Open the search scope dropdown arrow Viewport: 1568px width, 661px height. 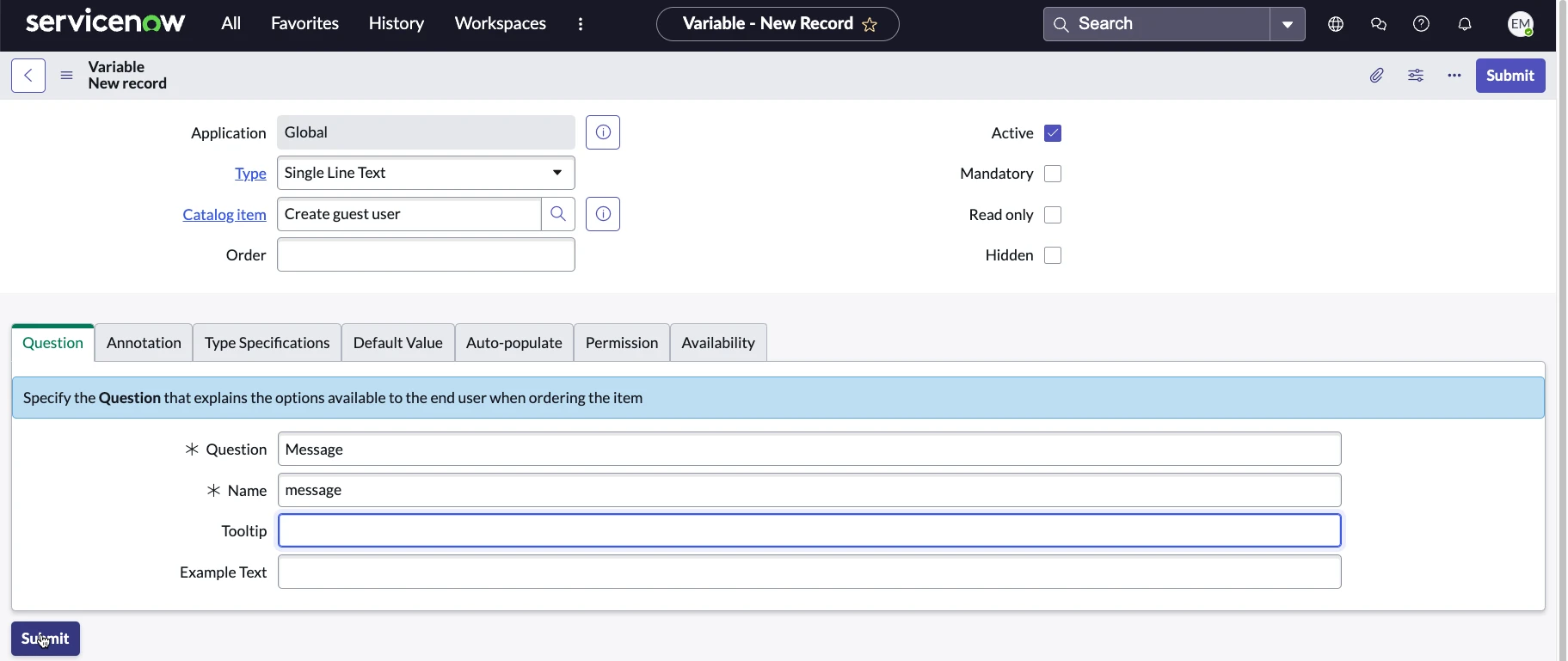[x=1288, y=24]
